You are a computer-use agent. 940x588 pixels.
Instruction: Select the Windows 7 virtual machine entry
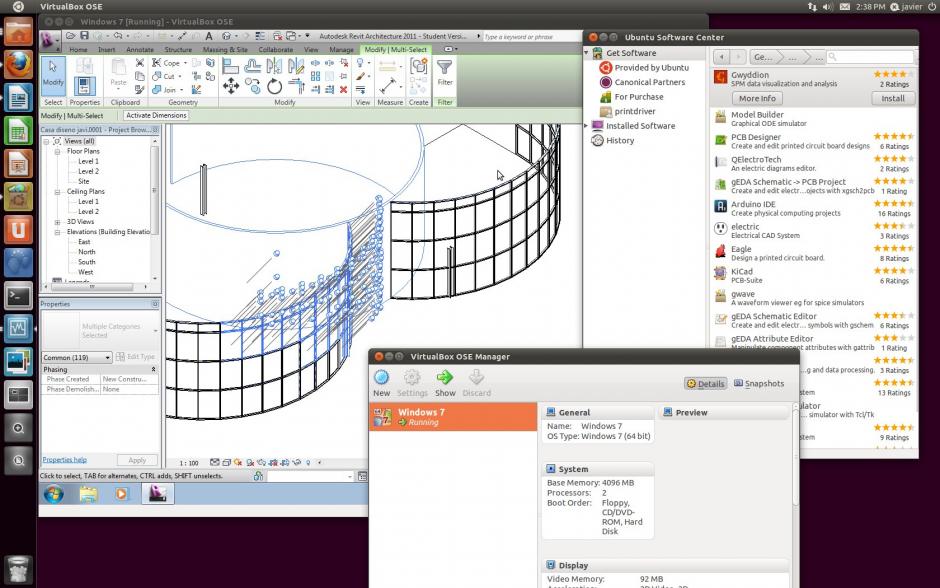453,417
